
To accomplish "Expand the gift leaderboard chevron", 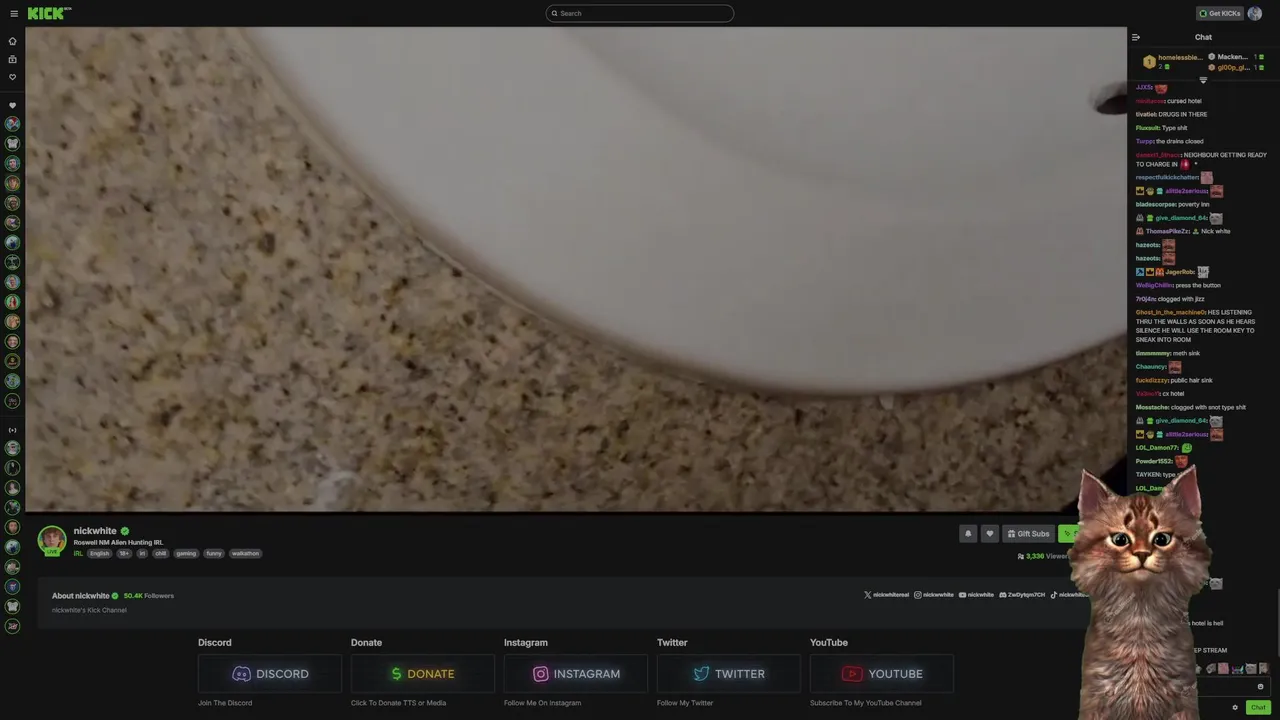I will point(1203,80).
